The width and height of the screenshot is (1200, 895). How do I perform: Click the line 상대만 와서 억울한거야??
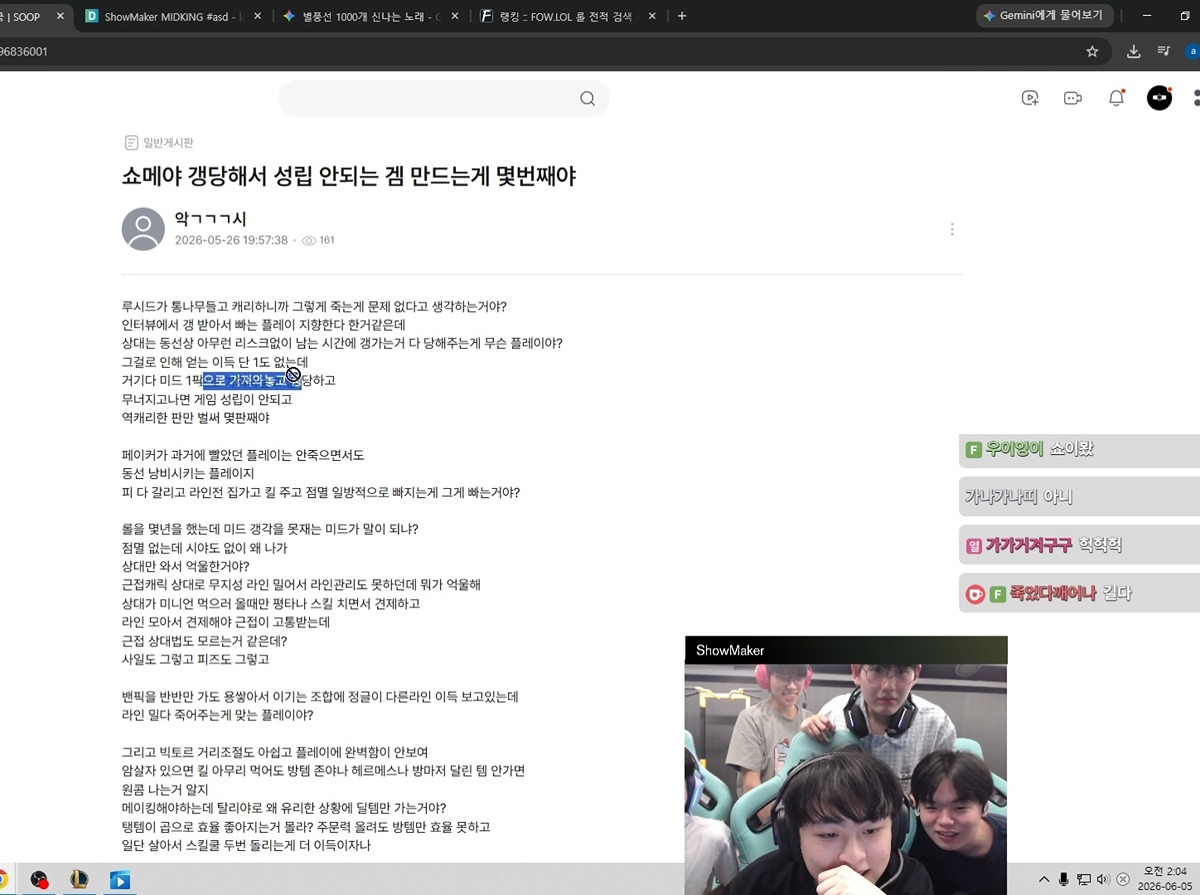point(186,566)
